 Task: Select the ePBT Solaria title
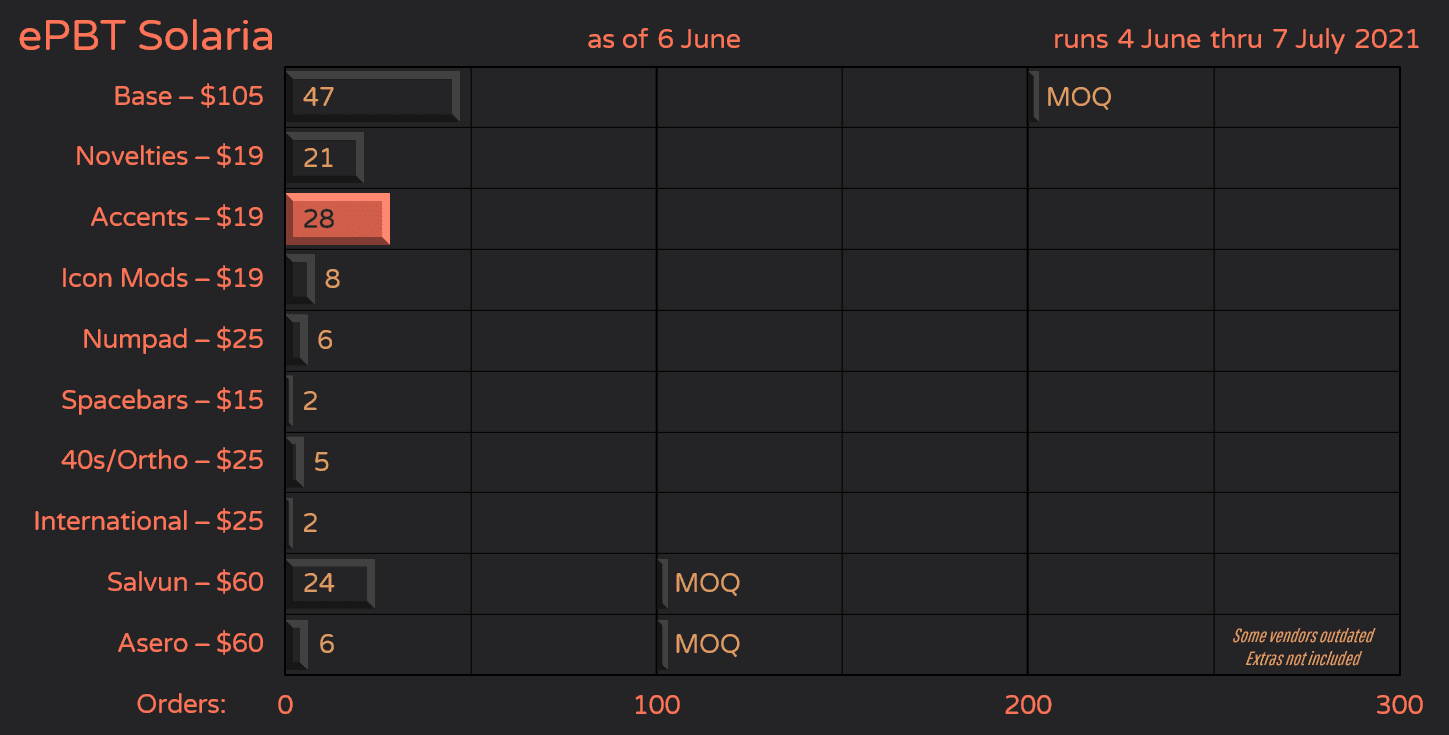click(x=146, y=37)
